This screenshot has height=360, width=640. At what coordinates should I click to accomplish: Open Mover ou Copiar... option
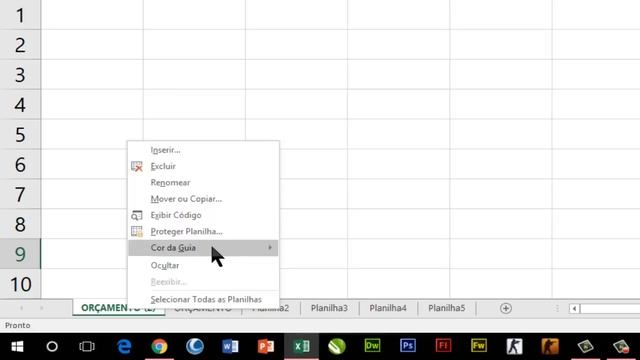186,199
